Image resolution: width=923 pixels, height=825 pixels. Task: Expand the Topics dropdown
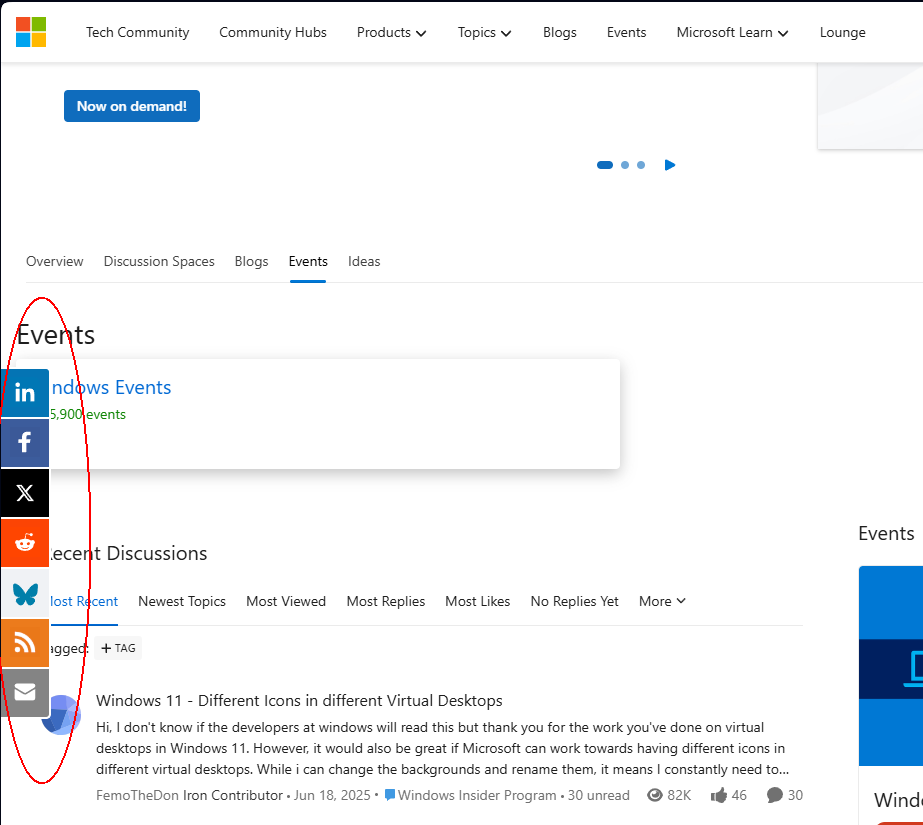tap(484, 32)
